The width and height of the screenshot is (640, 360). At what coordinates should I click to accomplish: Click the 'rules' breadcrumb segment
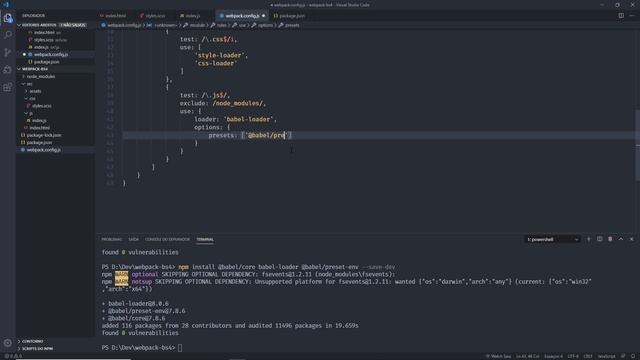pos(222,25)
